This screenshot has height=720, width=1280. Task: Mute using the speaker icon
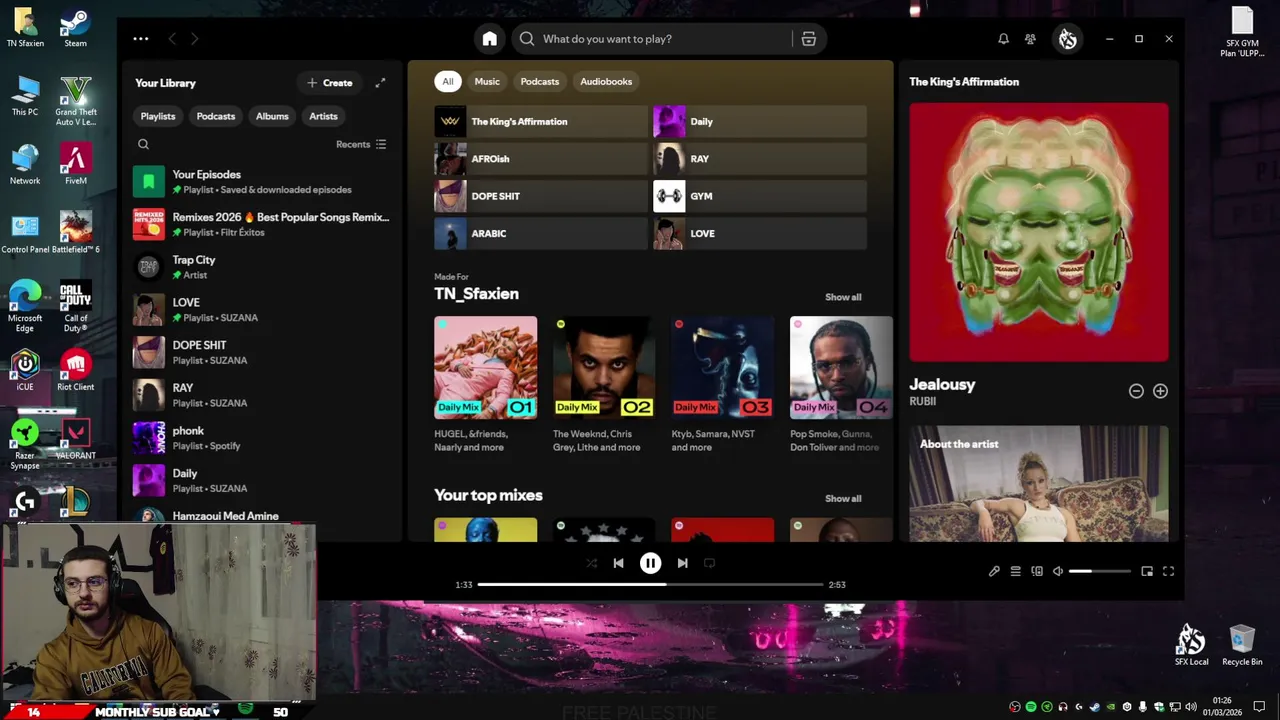point(1058,571)
